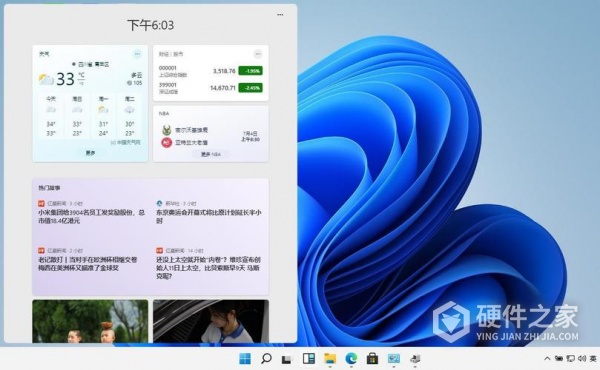Screen dimensions: 600x370
Task: Click the 周二 forecast column label
Action: [129, 99]
